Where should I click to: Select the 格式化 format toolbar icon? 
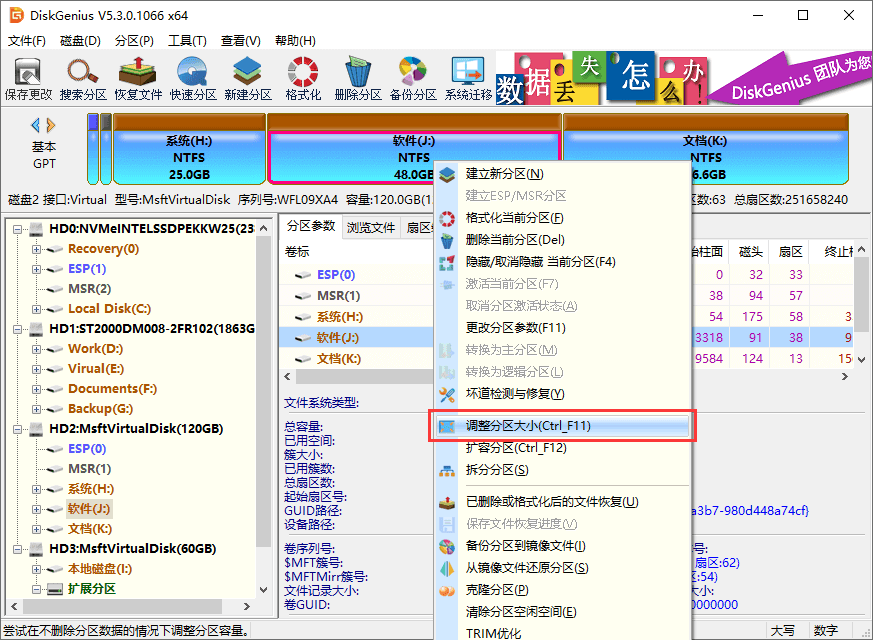click(x=301, y=78)
